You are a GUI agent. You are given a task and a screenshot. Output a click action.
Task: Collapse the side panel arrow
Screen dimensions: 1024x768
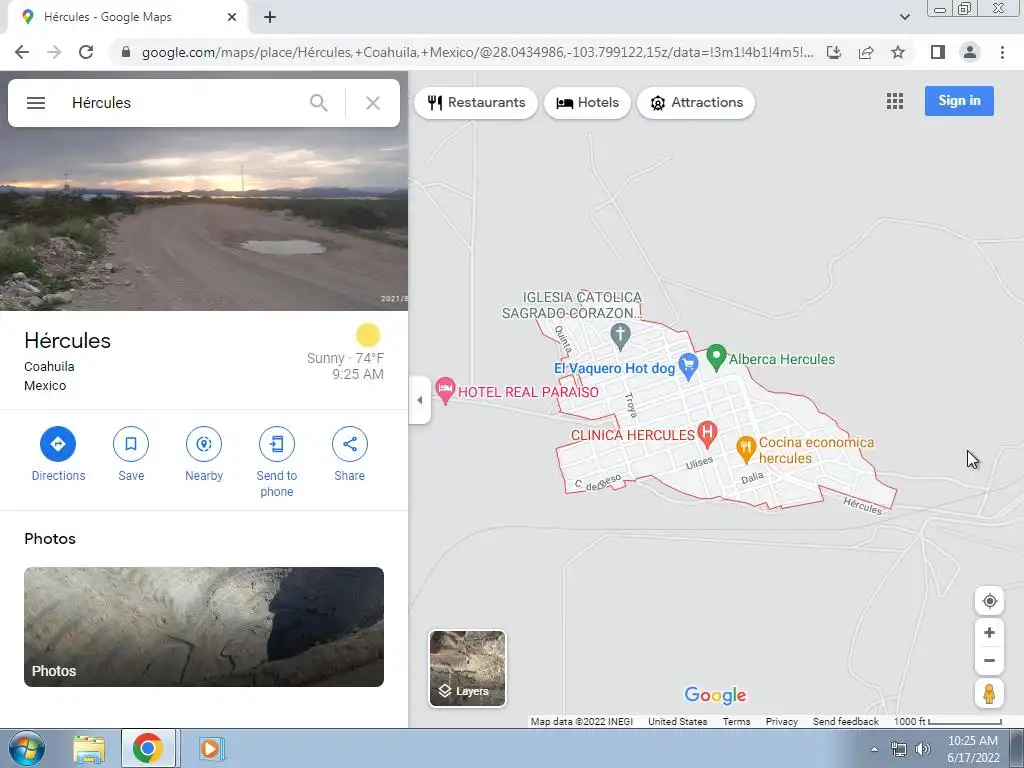(x=420, y=400)
